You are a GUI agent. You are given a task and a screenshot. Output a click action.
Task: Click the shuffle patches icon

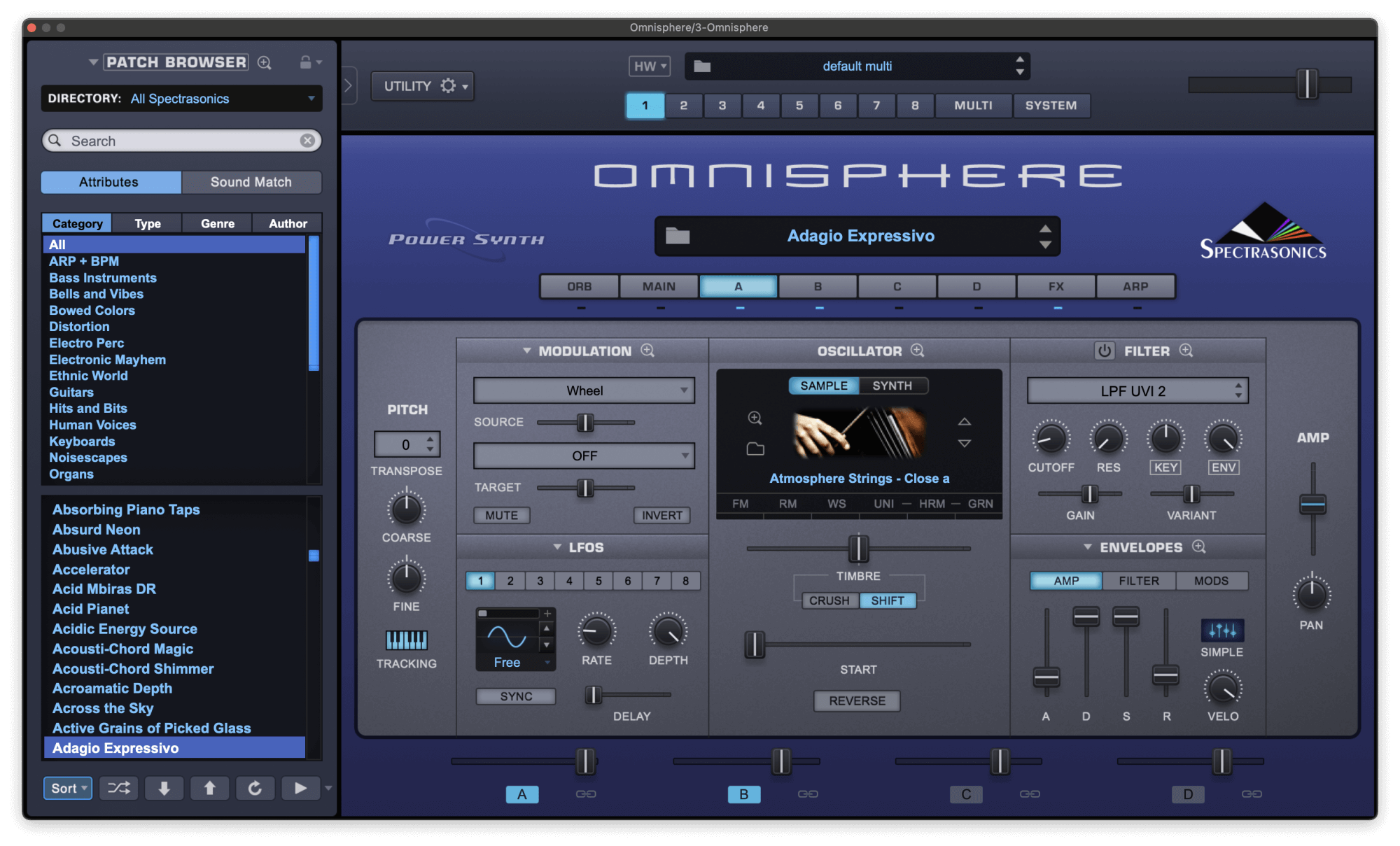tap(118, 788)
